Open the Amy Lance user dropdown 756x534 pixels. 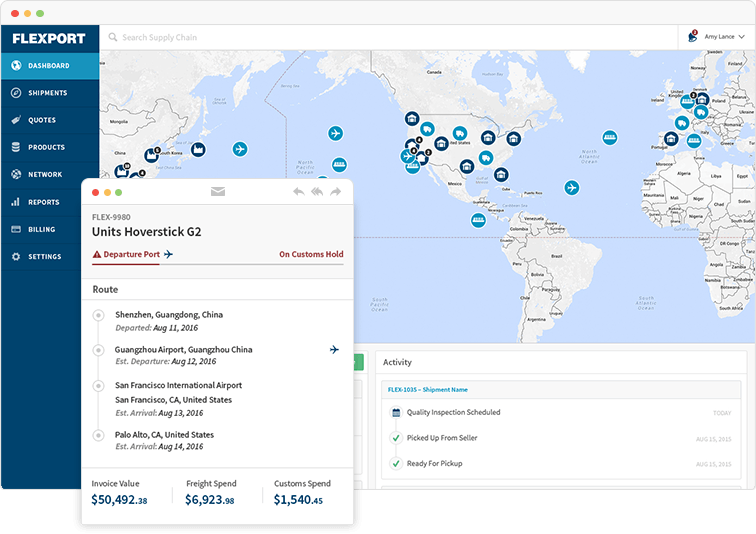pos(724,37)
